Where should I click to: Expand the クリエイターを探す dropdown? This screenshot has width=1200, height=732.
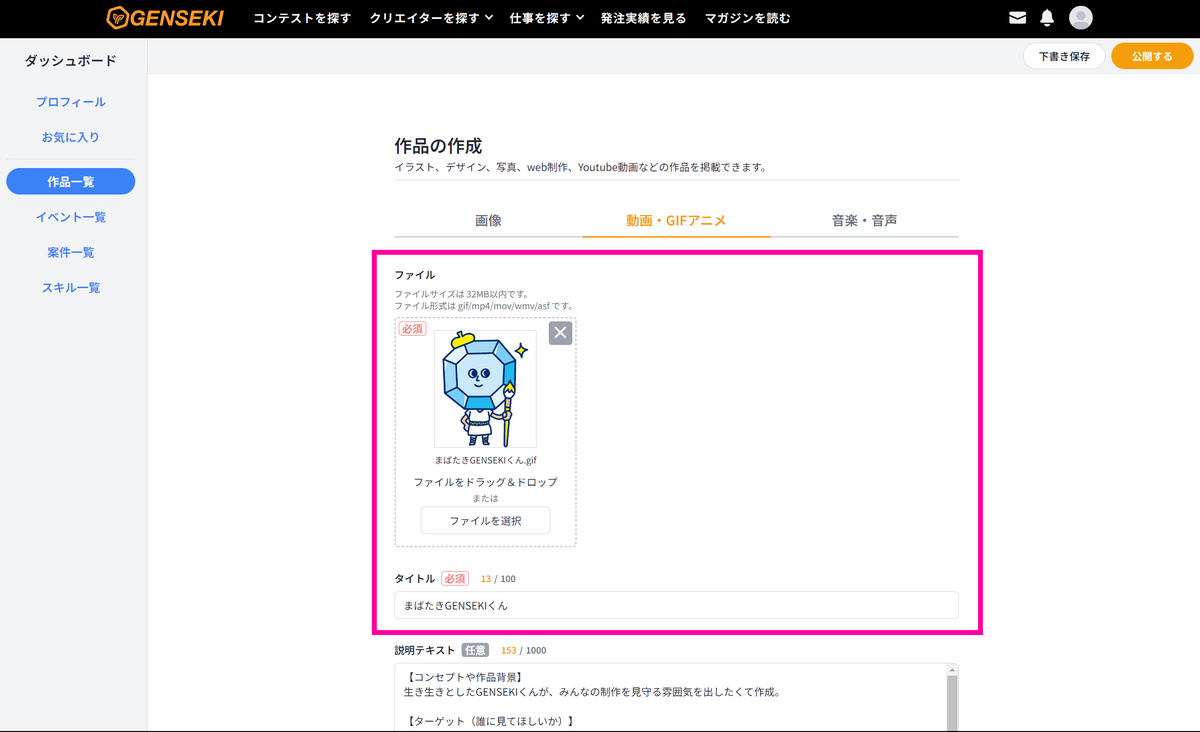[x=431, y=18]
